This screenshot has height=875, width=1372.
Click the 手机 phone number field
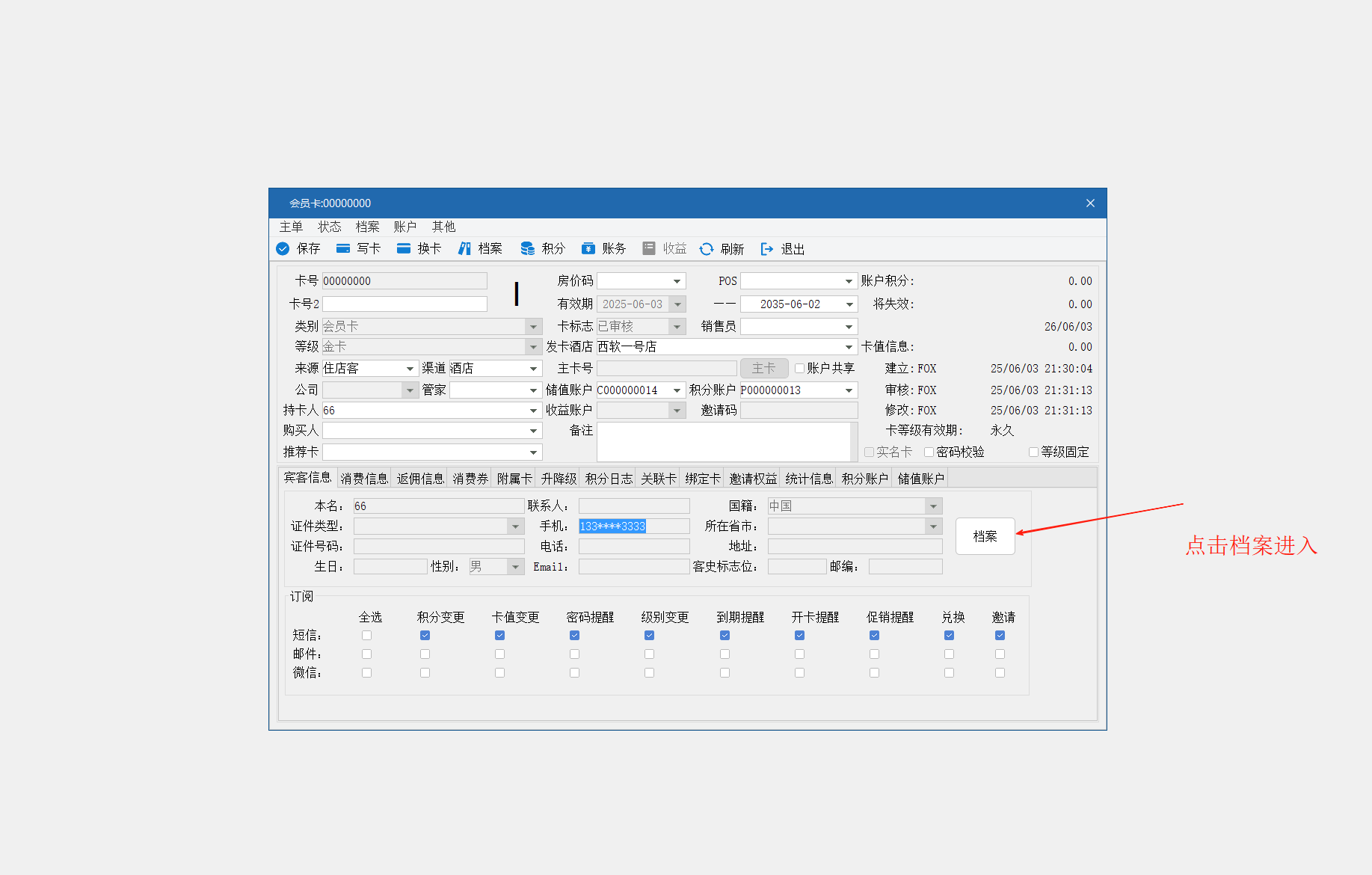coord(634,526)
